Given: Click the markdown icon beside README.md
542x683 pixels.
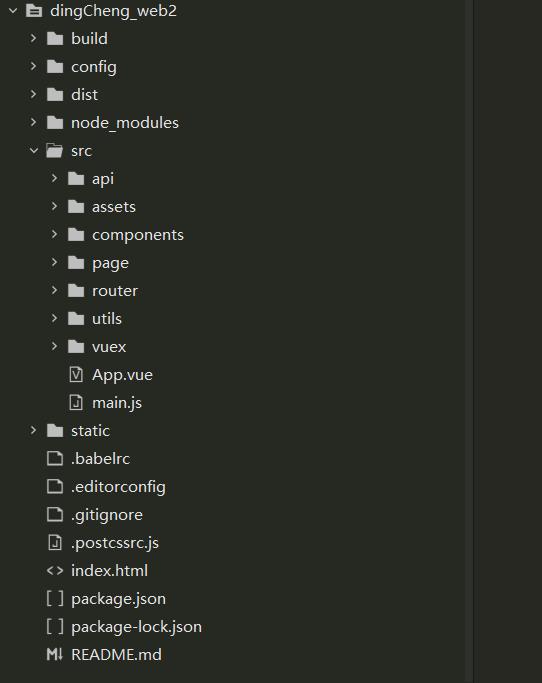Looking at the screenshot, I should coord(55,654).
